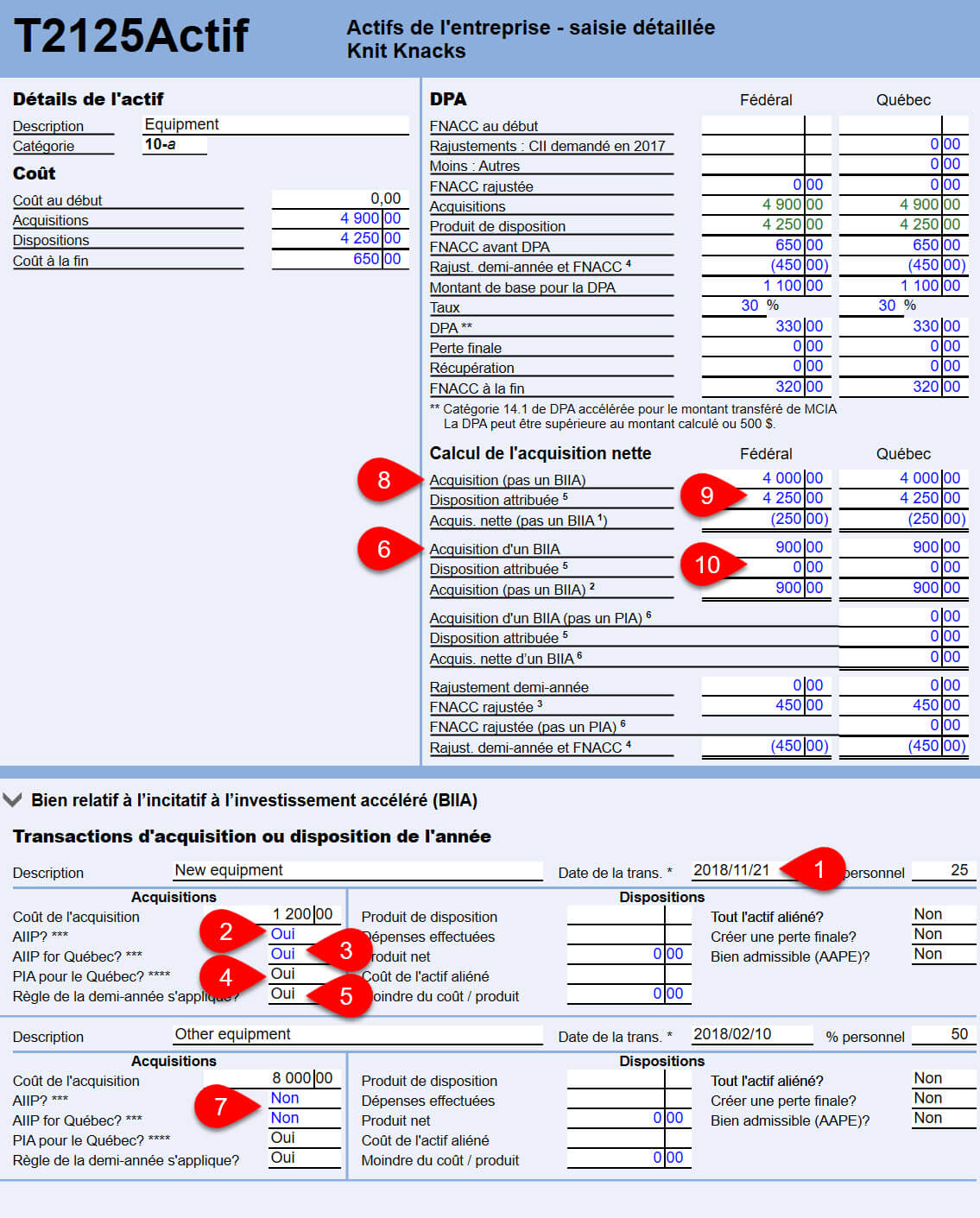Viewport: 980px width, 1218px height.
Task: Click the 'FNACC au début' label link
Action: point(484,126)
